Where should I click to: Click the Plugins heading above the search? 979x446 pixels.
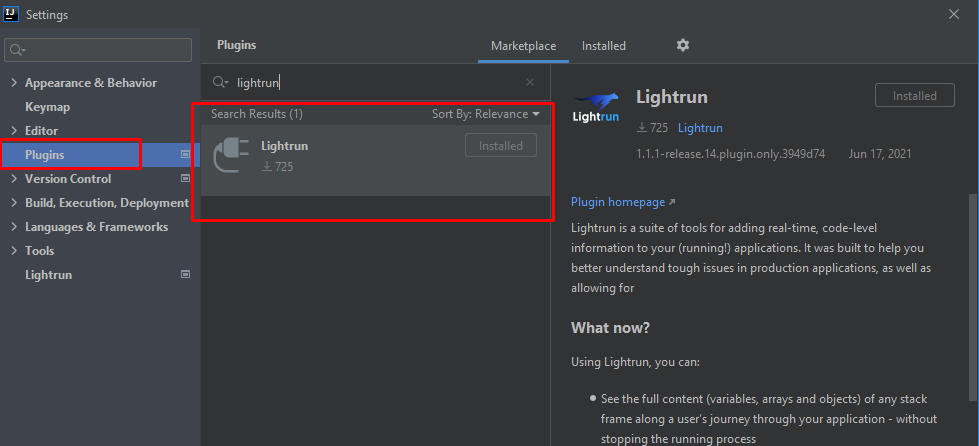(x=237, y=45)
